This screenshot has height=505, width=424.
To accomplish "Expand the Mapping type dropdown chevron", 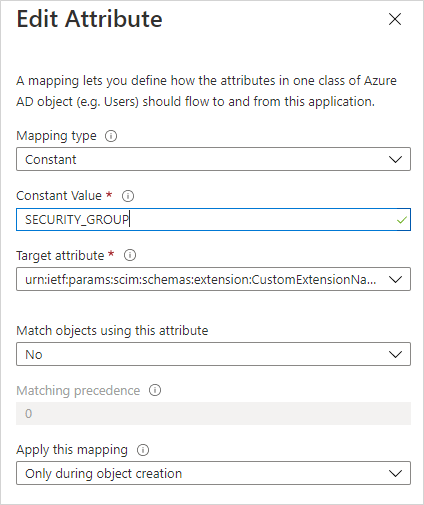I will [395, 160].
